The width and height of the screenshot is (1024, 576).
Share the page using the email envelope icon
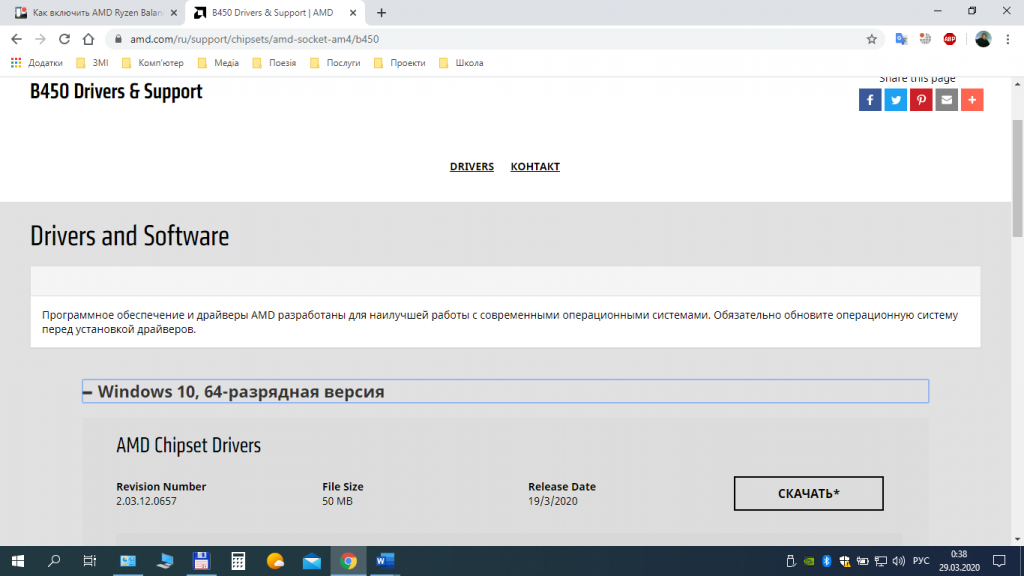click(946, 99)
